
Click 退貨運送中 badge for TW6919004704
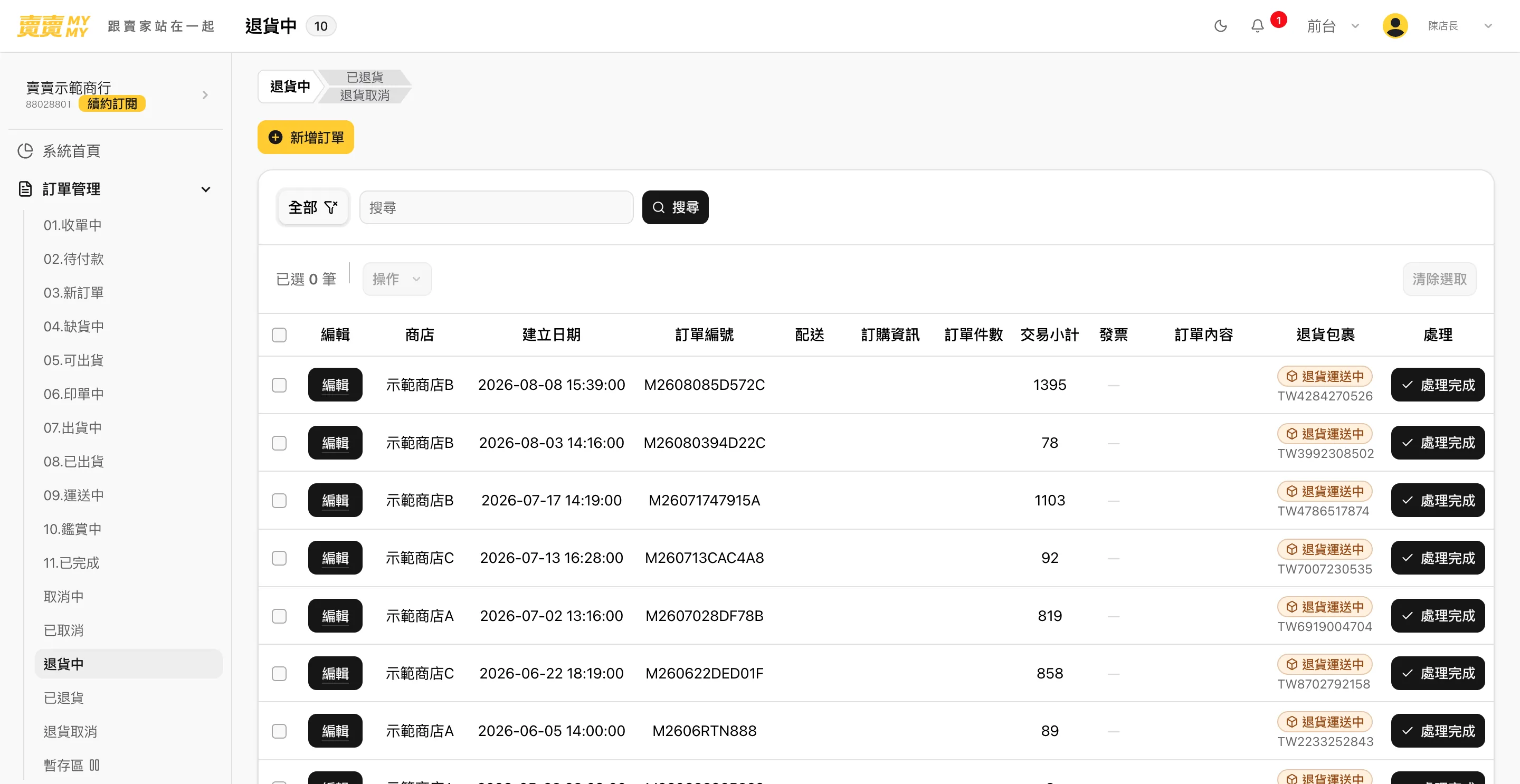click(1324, 606)
